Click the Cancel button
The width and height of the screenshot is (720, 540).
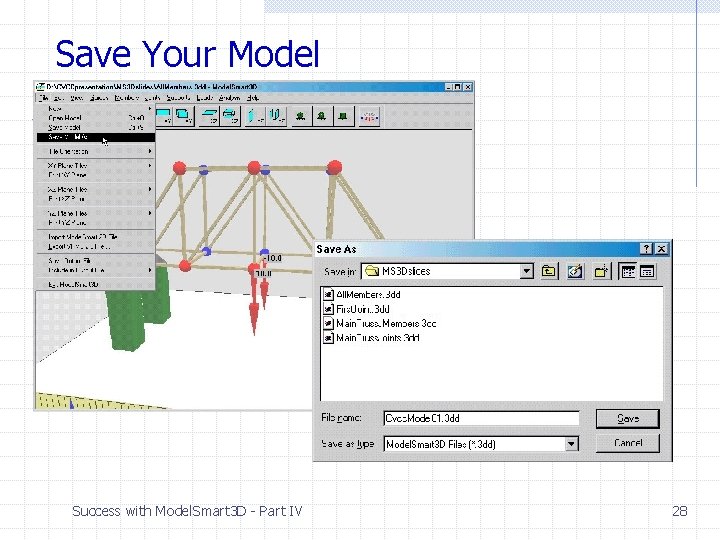[x=628, y=443]
